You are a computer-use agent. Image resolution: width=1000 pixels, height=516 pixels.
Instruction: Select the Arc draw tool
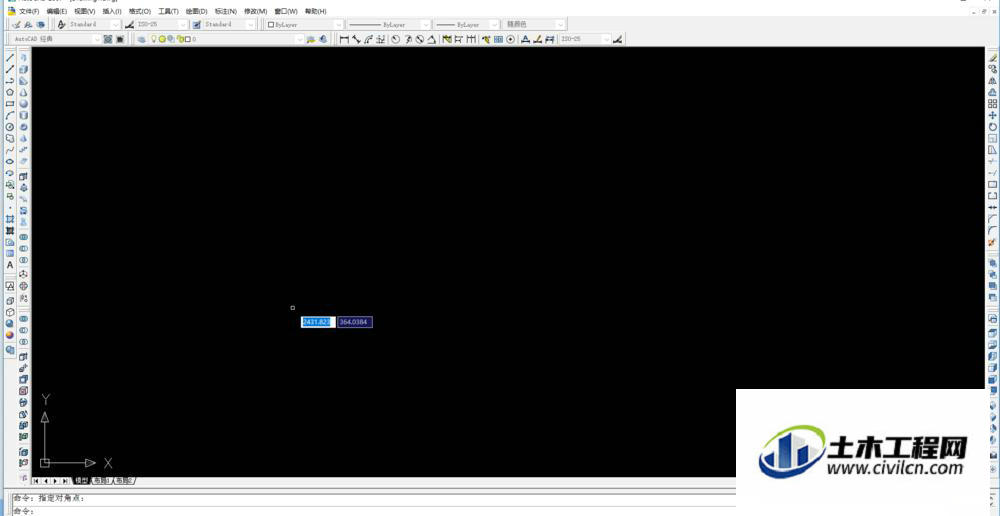(10, 115)
